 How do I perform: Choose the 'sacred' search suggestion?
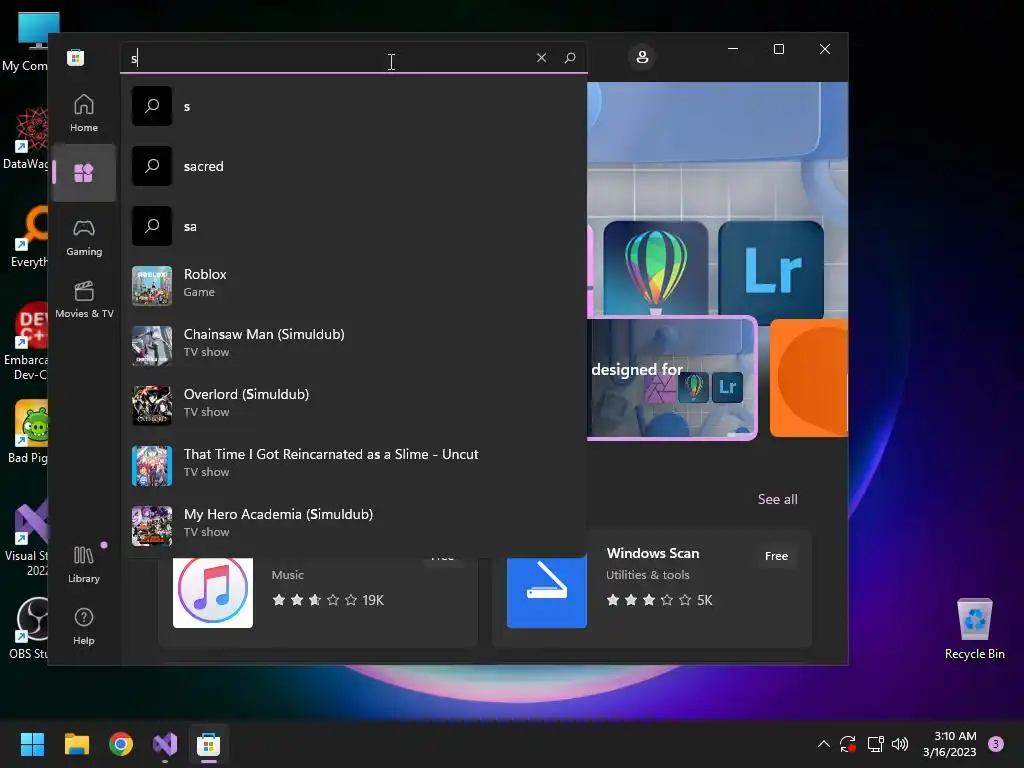tap(353, 167)
